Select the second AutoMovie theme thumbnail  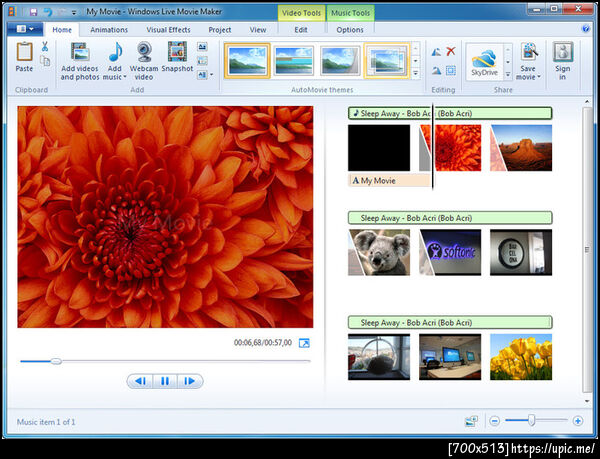click(x=294, y=61)
